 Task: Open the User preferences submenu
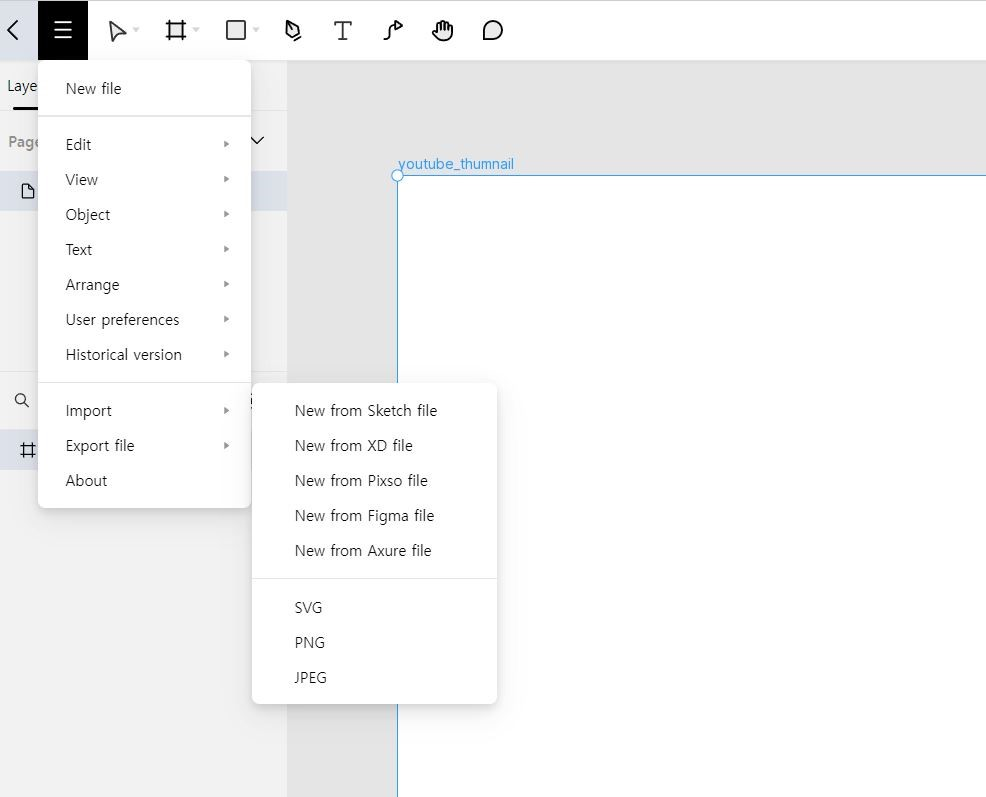145,320
